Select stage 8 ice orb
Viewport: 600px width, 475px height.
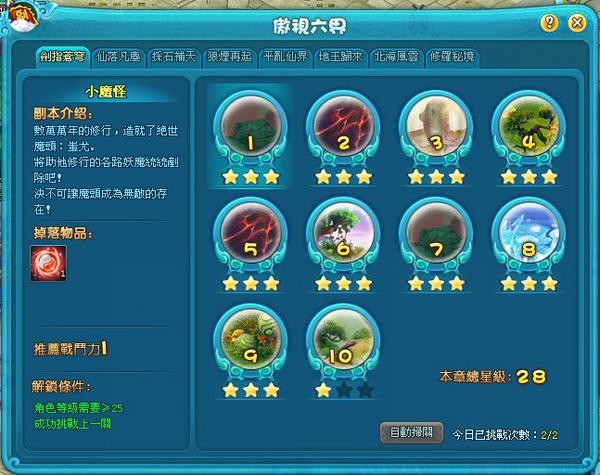pyautogui.click(x=529, y=233)
